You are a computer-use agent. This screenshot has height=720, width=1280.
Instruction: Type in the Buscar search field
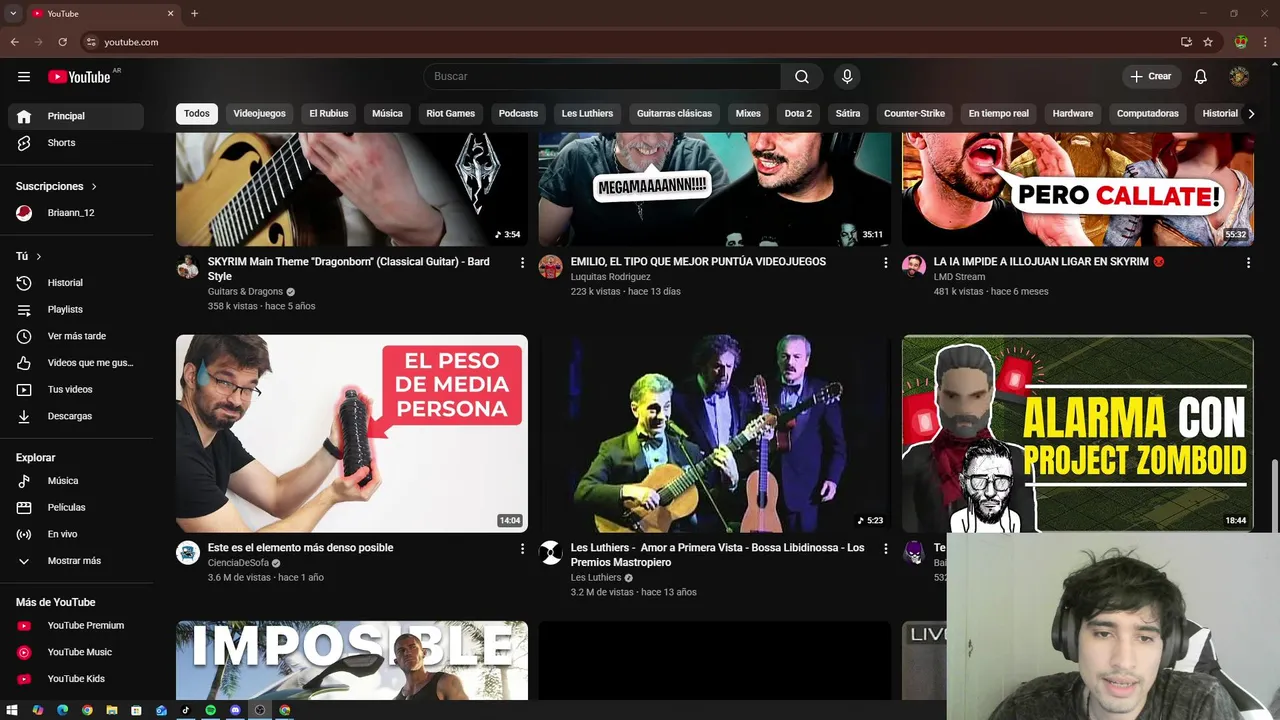click(602, 77)
